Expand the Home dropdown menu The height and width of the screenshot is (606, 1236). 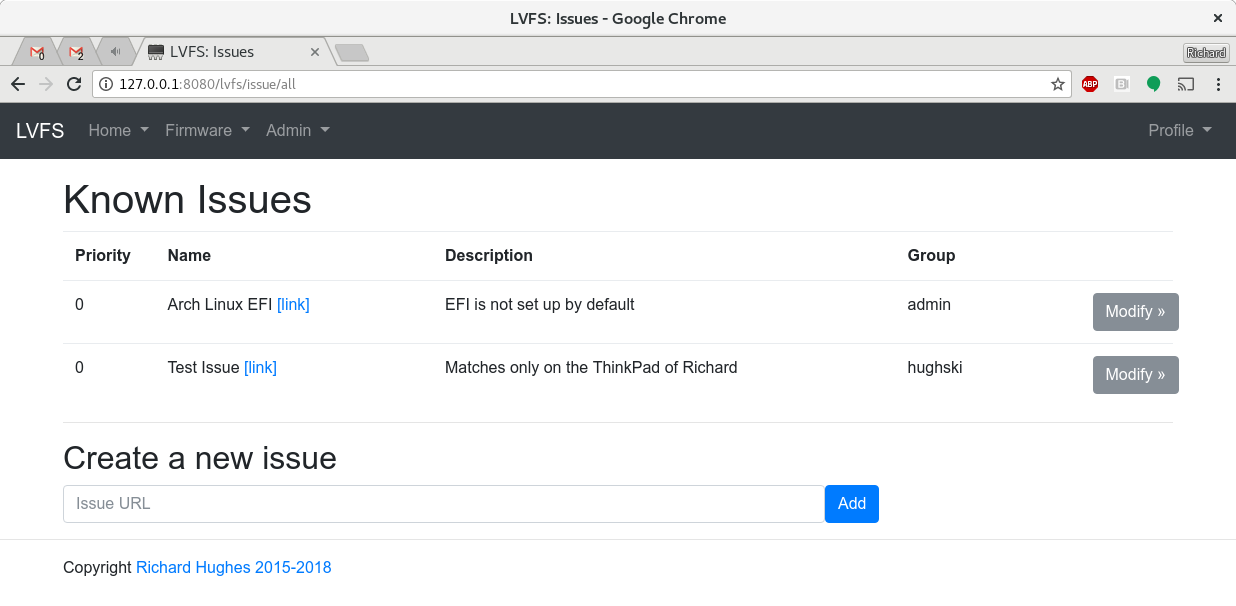(x=119, y=130)
